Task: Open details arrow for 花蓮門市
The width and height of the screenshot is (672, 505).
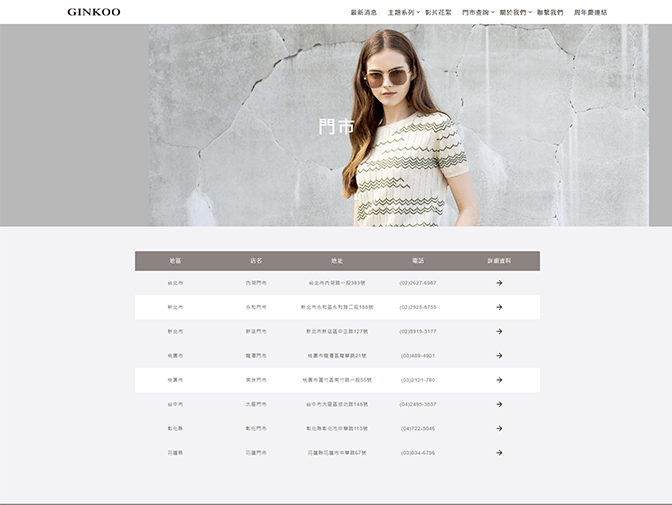Action: 499,452
